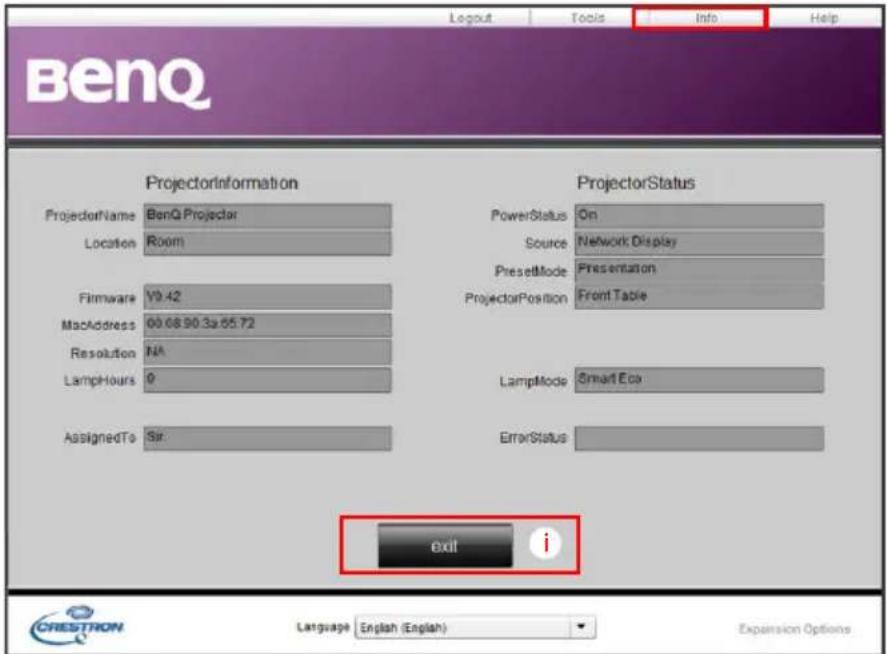This screenshot has height=654, width=887.
Task: Click the Crestron logo at the bottom
Action: click(76, 626)
